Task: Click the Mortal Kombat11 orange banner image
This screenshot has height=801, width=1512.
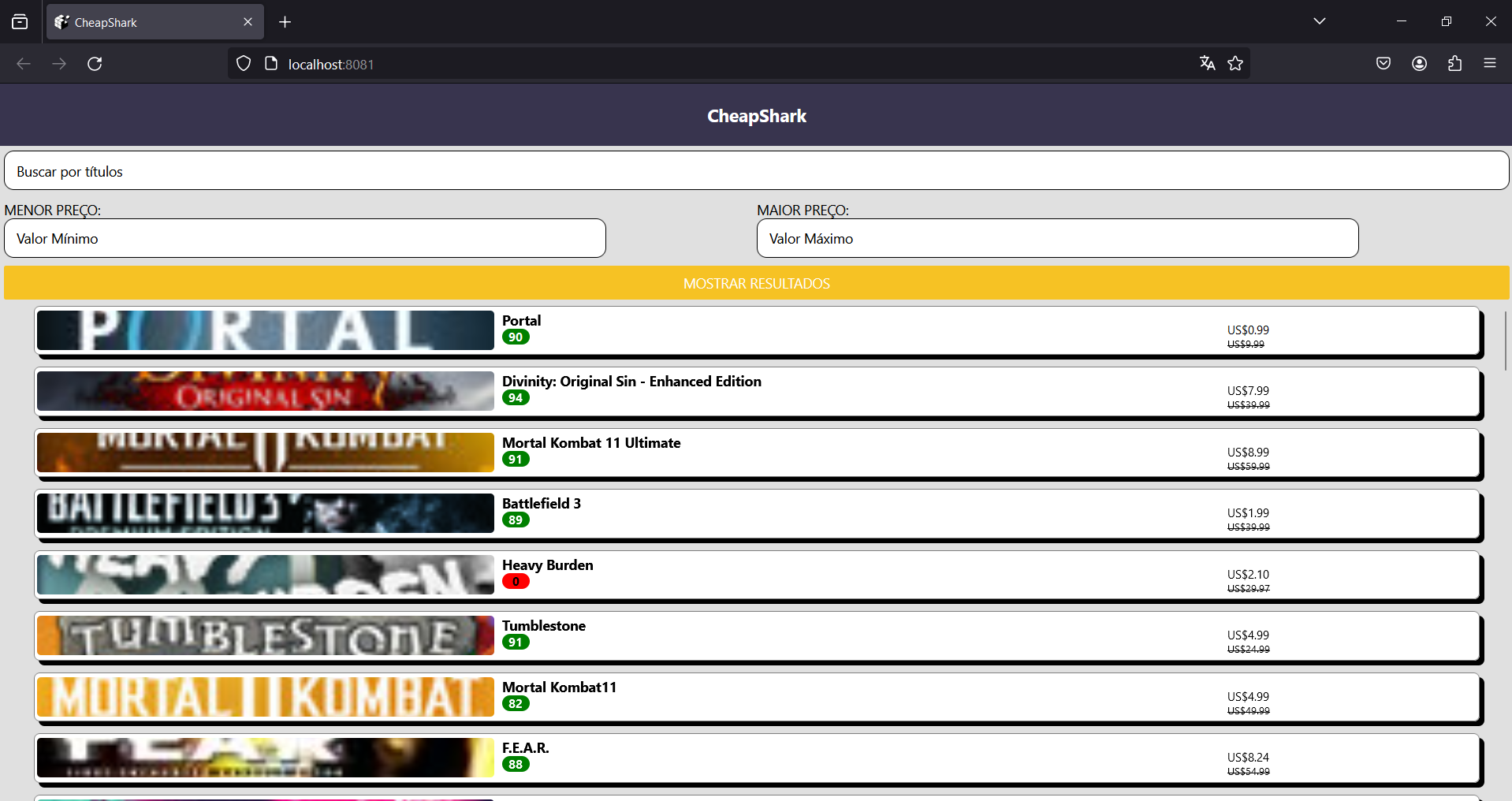Action: 266,697
